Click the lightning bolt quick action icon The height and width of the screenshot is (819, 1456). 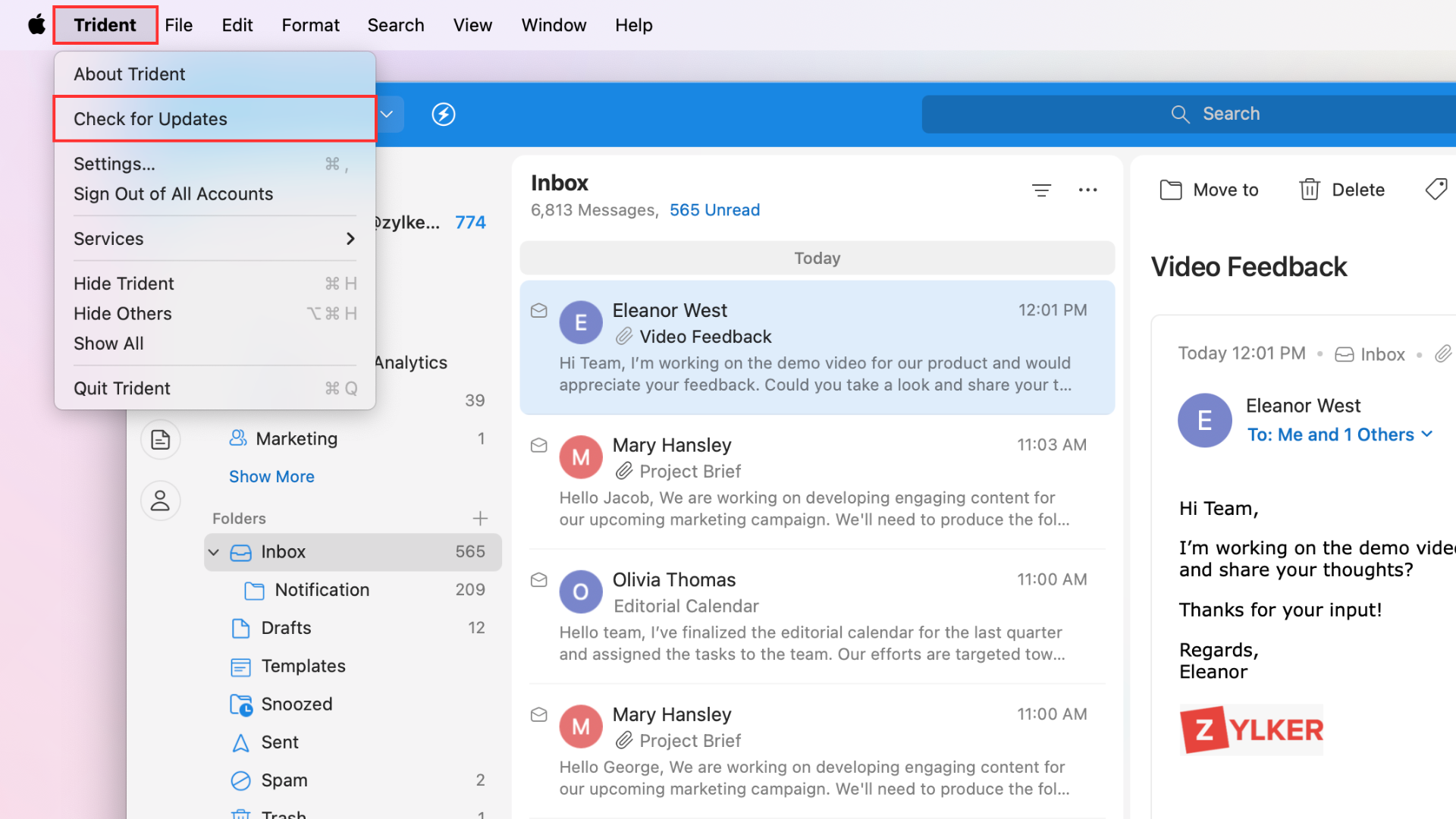[444, 115]
